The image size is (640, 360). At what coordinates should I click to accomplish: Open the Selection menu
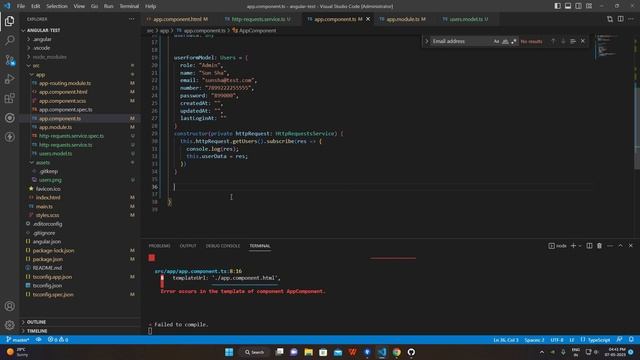57,6
